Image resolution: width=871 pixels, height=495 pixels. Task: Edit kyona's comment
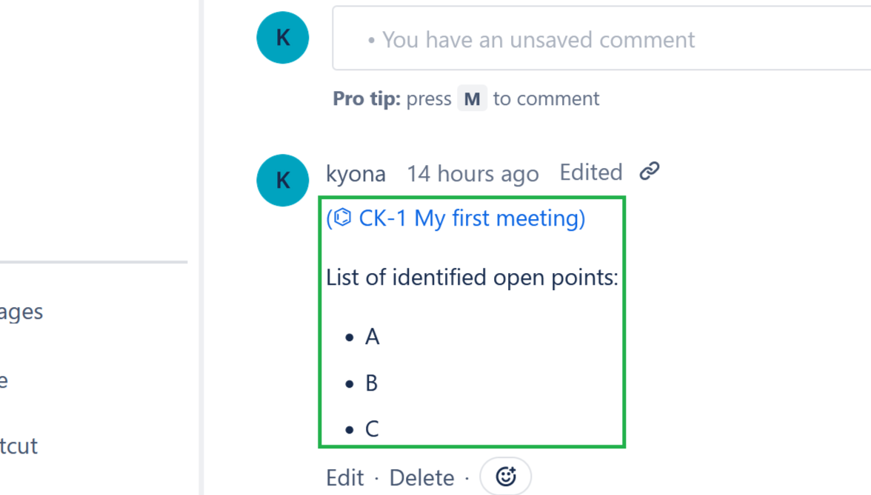[x=345, y=478]
